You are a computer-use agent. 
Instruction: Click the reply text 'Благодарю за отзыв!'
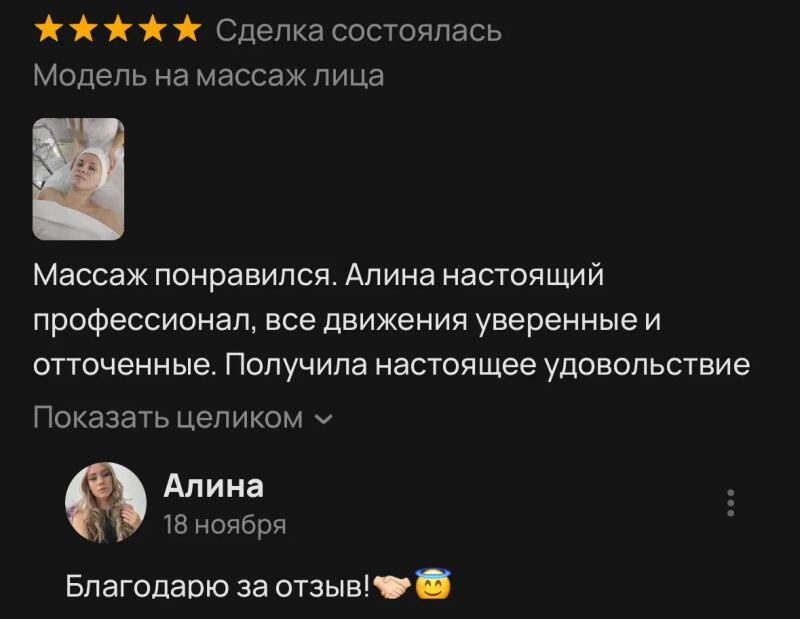[x=218, y=585]
